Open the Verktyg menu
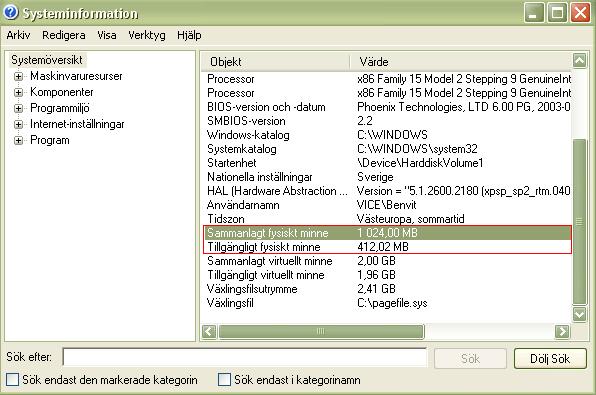Screen dimensions: 596x395 click(147, 35)
